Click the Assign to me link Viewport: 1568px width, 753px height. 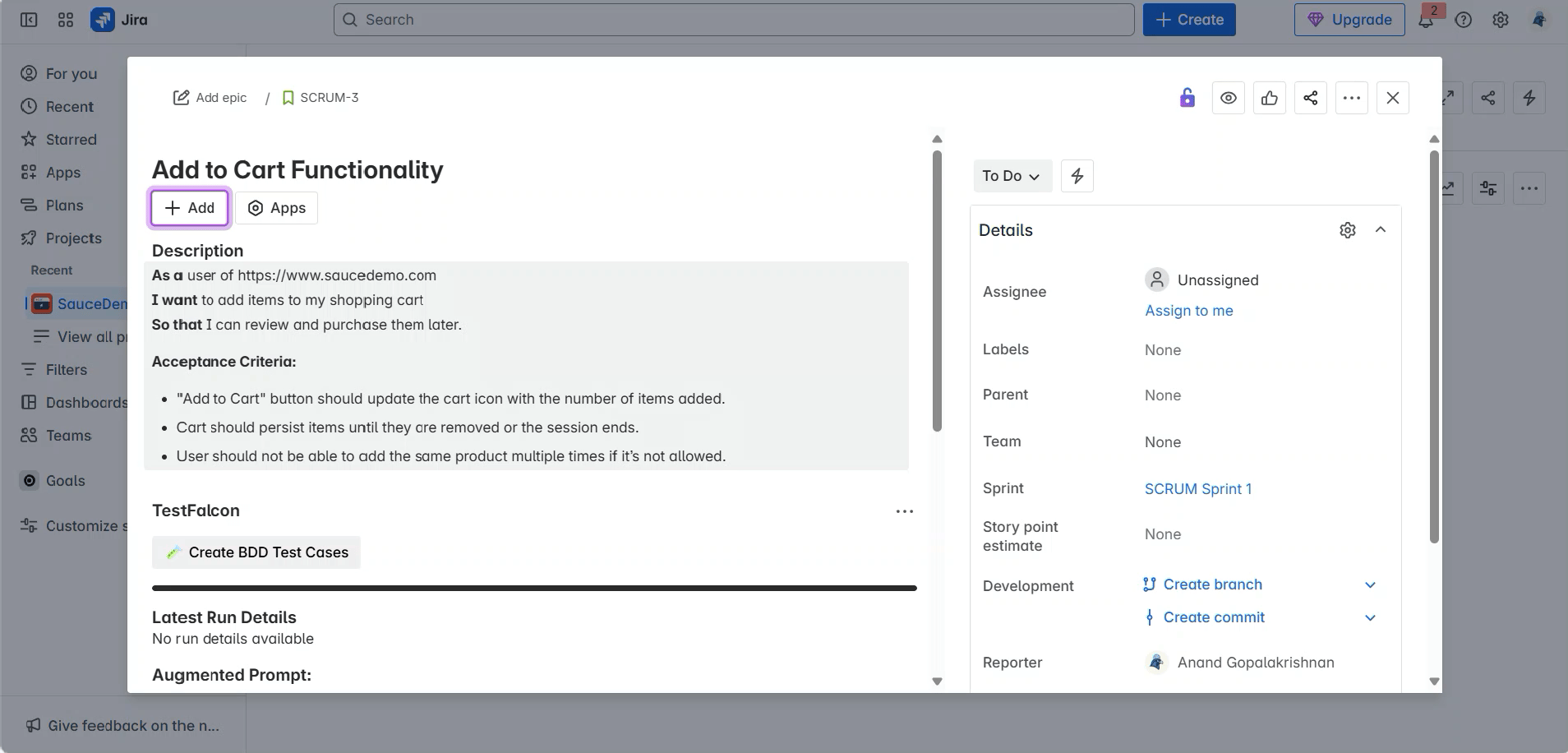(x=1188, y=311)
